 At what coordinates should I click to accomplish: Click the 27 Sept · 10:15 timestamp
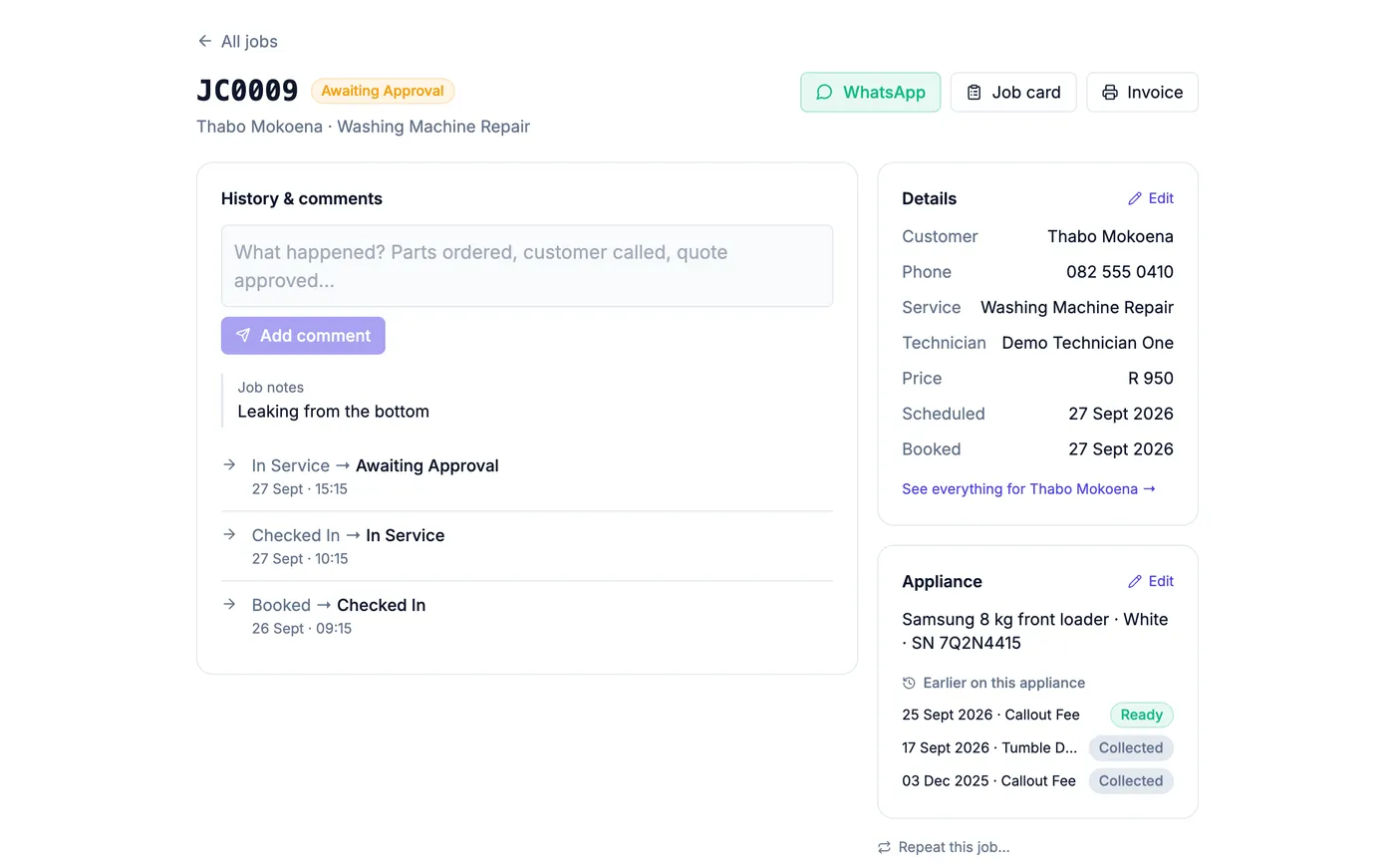tap(300, 559)
